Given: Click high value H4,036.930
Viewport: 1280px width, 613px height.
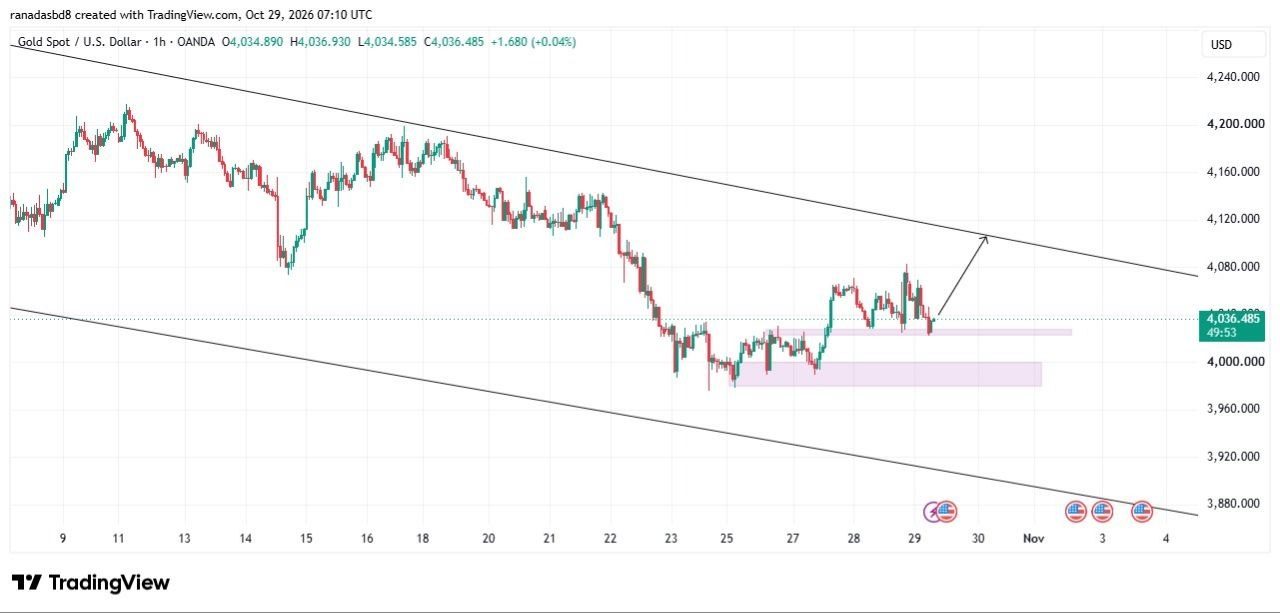Looking at the screenshot, I should pos(322,42).
